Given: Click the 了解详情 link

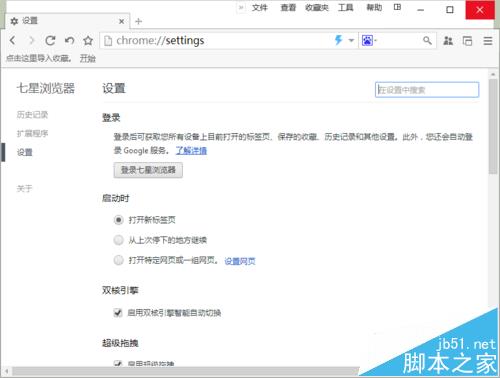Looking at the screenshot, I should 191,151.
